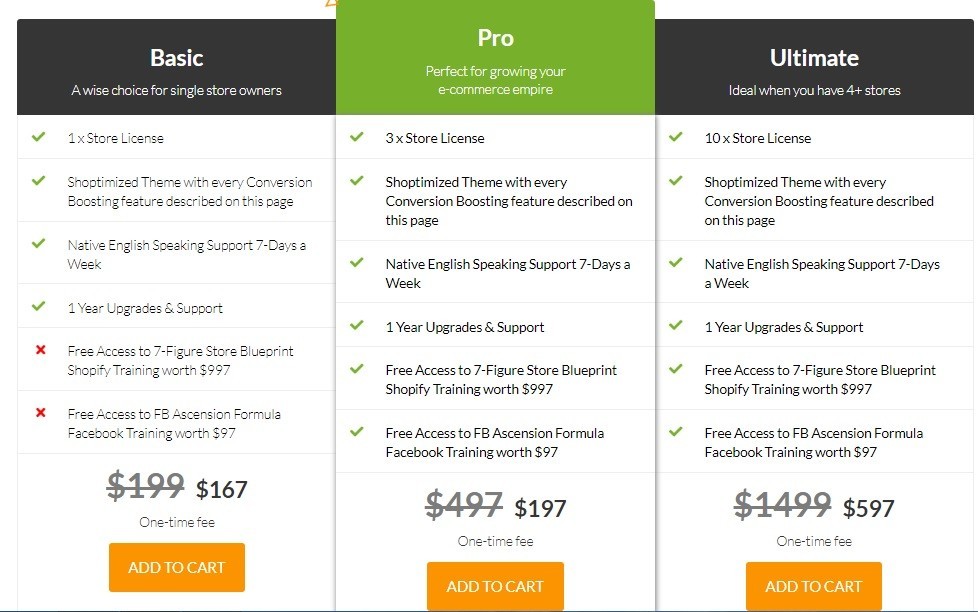Select the Ultimate plan header
The height and width of the screenshot is (612, 978).
click(814, 67)
